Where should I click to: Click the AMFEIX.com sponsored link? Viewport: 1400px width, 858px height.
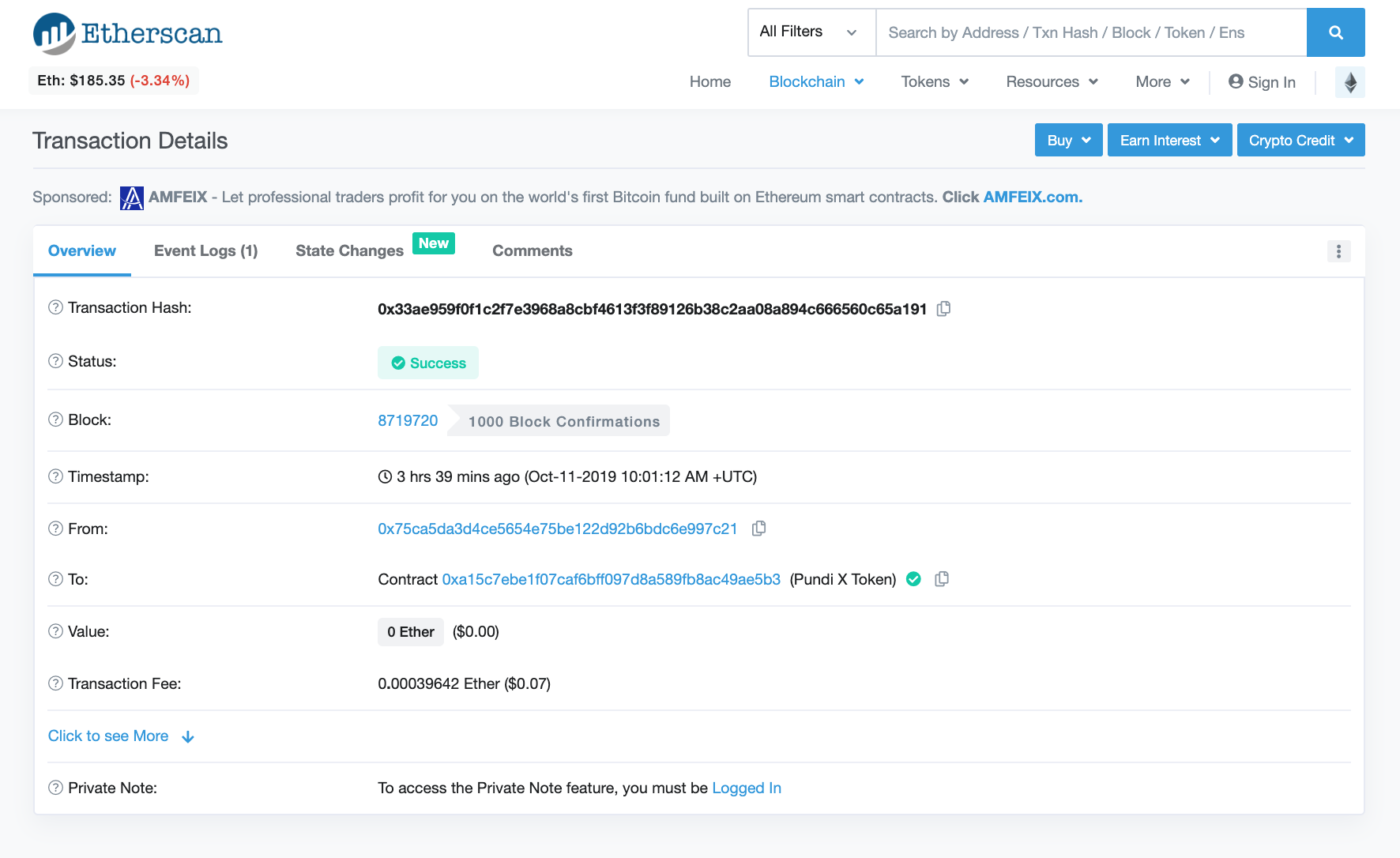[x=1032, y=197]
